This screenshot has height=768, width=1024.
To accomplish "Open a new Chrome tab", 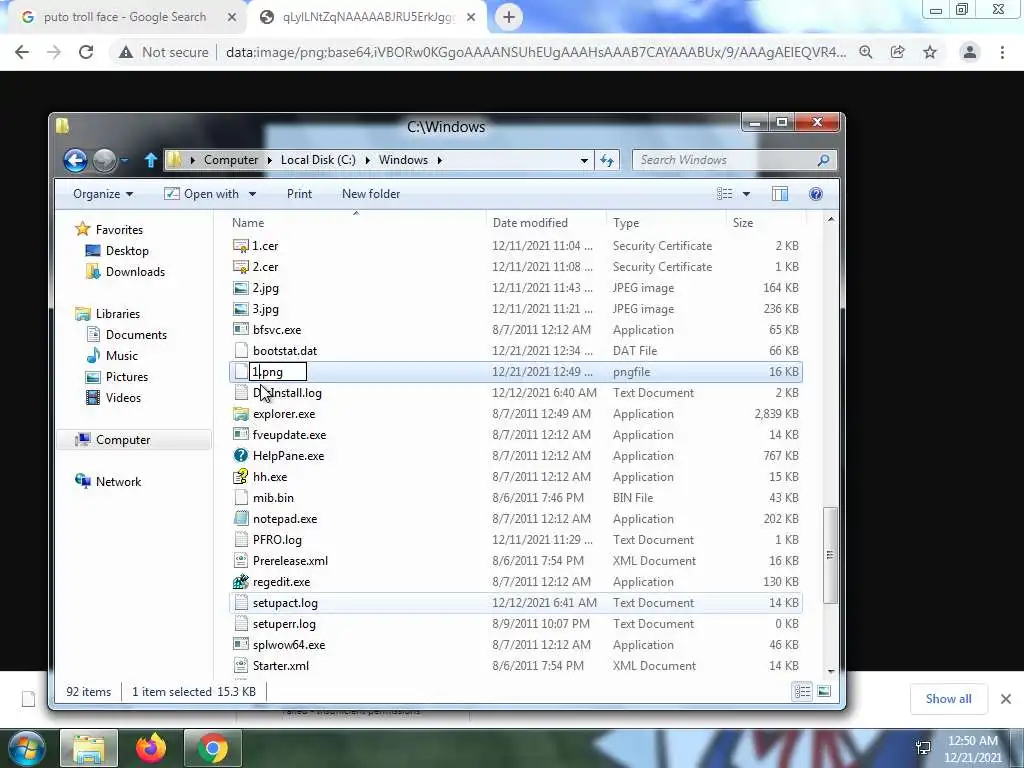I will 509,17.
